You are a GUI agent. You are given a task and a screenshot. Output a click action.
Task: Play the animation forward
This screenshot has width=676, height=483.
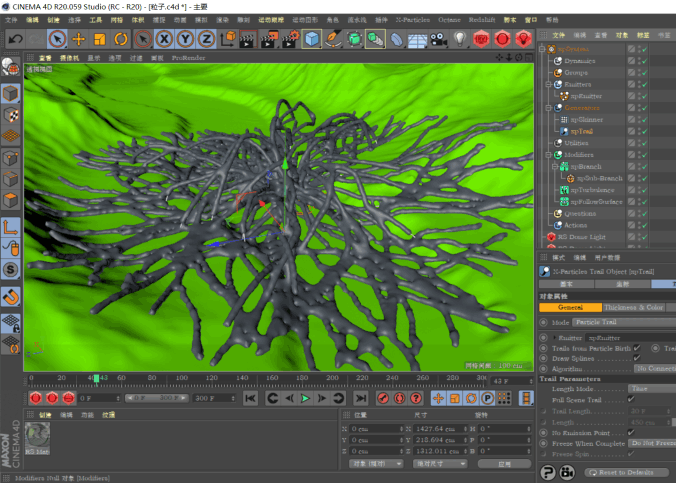(x=305, y=398)
